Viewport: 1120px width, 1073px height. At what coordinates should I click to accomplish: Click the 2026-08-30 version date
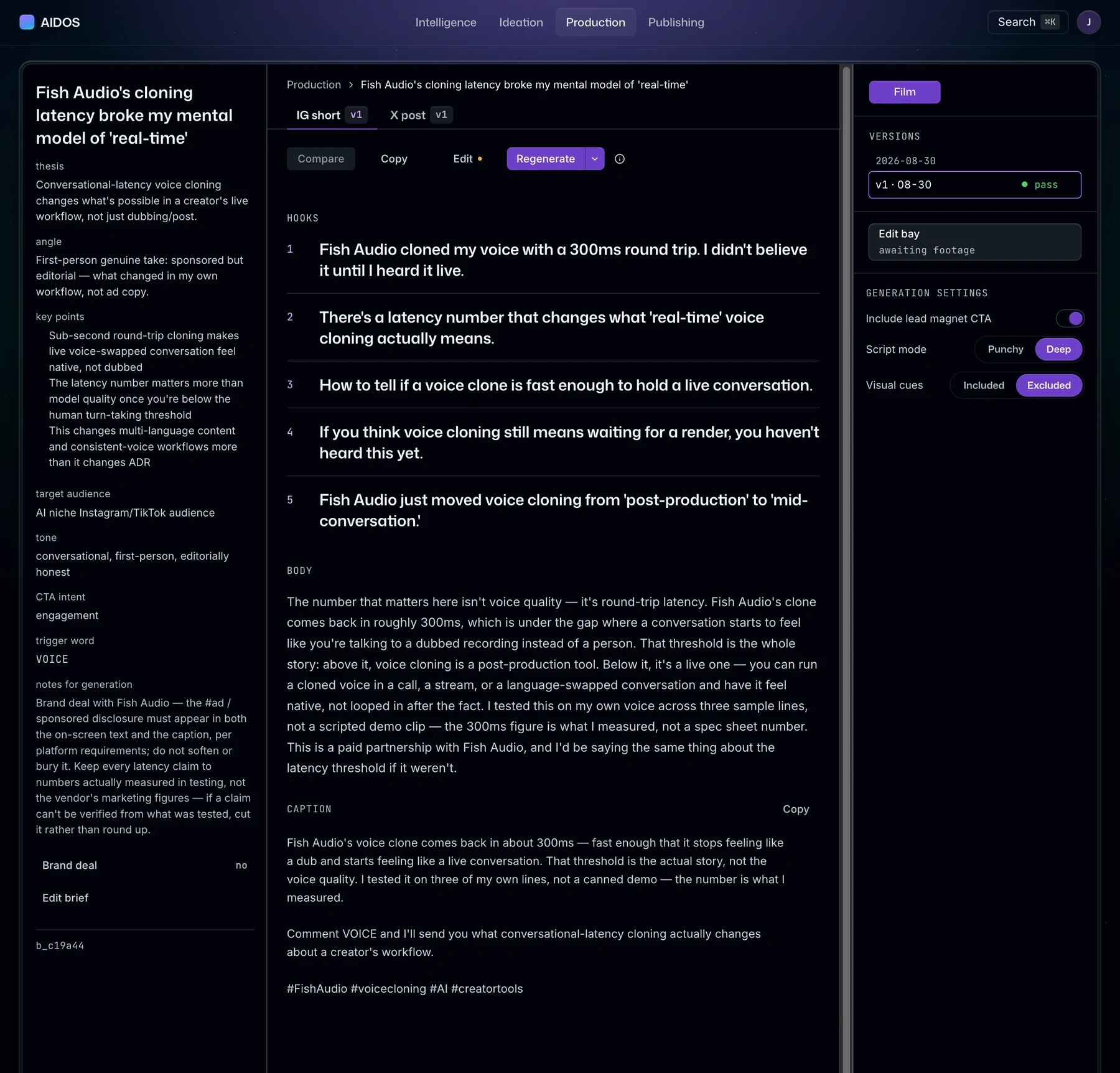(905, 161)
